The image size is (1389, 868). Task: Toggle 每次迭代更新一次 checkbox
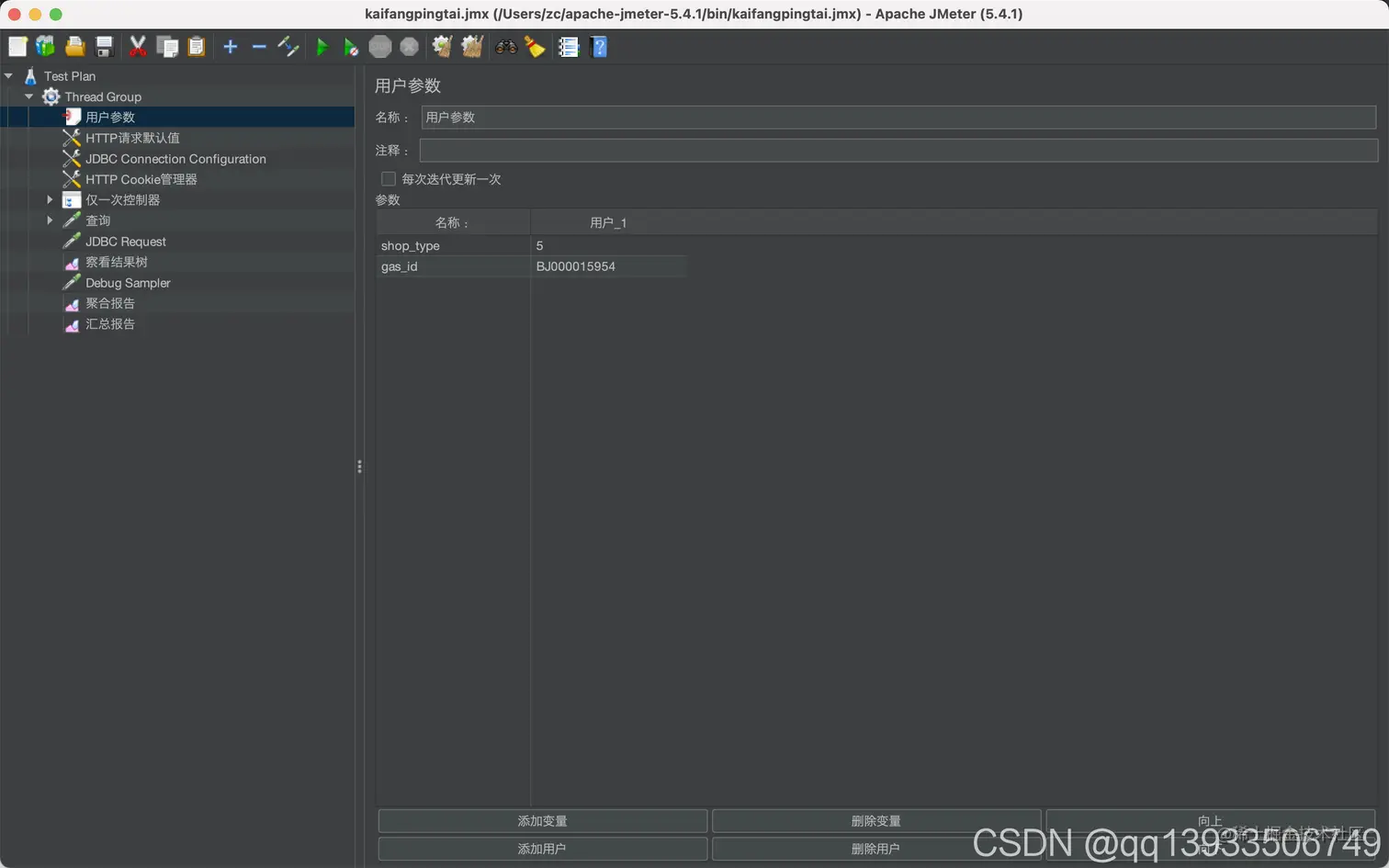pyautogui.click(x=389, y=179)
